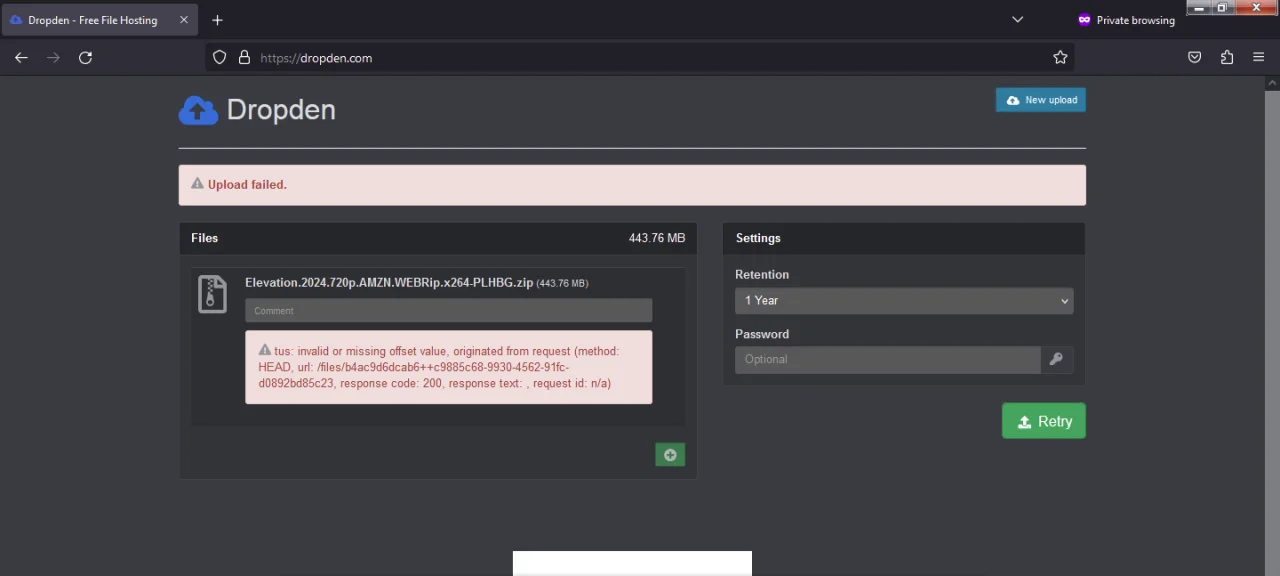Click the tus invalid offset error message
The width and height of the screenshot is (1280, 576).
(448, 367)
